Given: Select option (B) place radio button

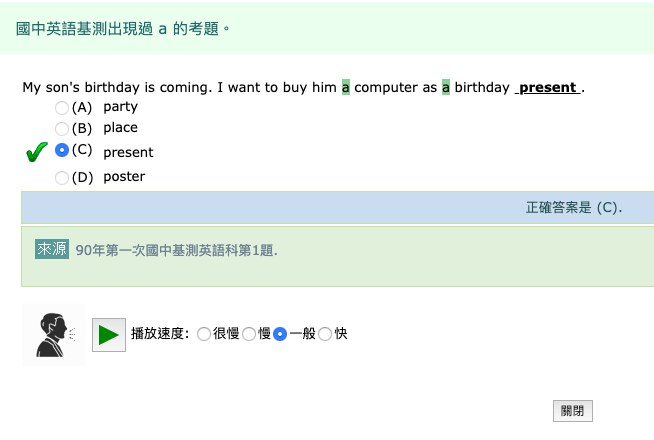Looking at the screenshot, I should pos(62,128).
